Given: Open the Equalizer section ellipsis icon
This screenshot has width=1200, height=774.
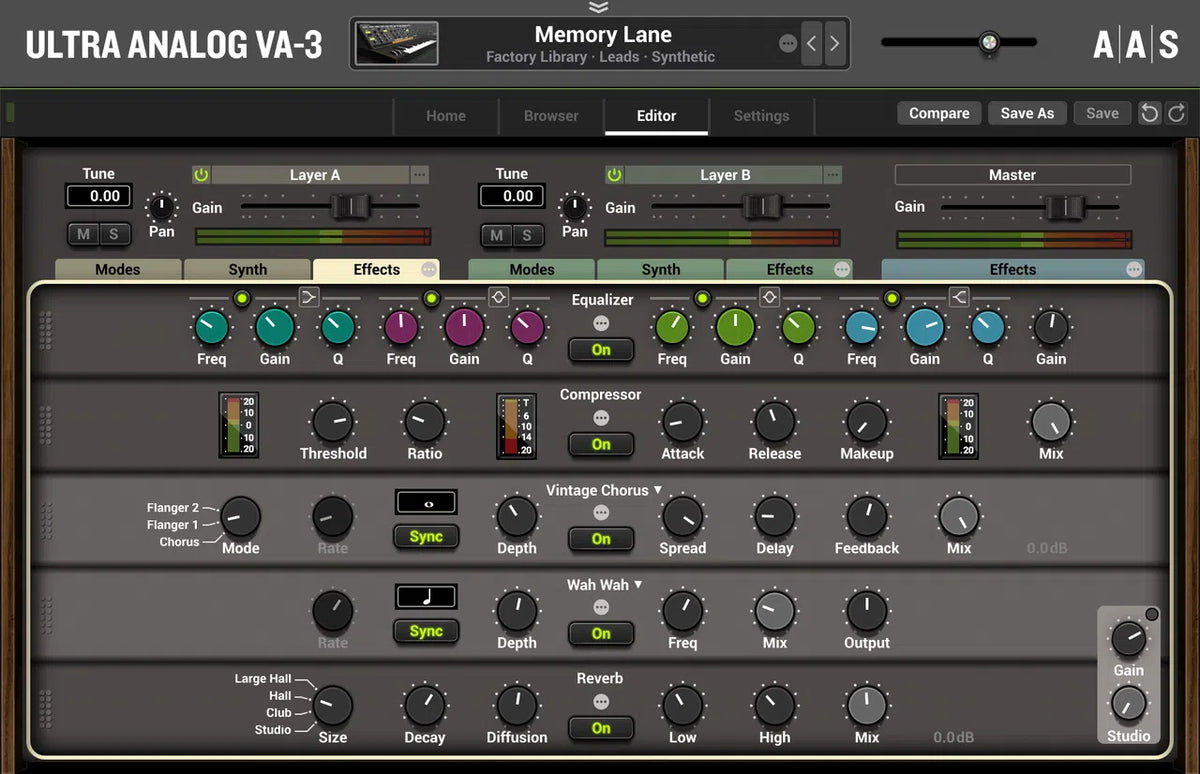Looking at the screenshot, I should pos(600,324).
